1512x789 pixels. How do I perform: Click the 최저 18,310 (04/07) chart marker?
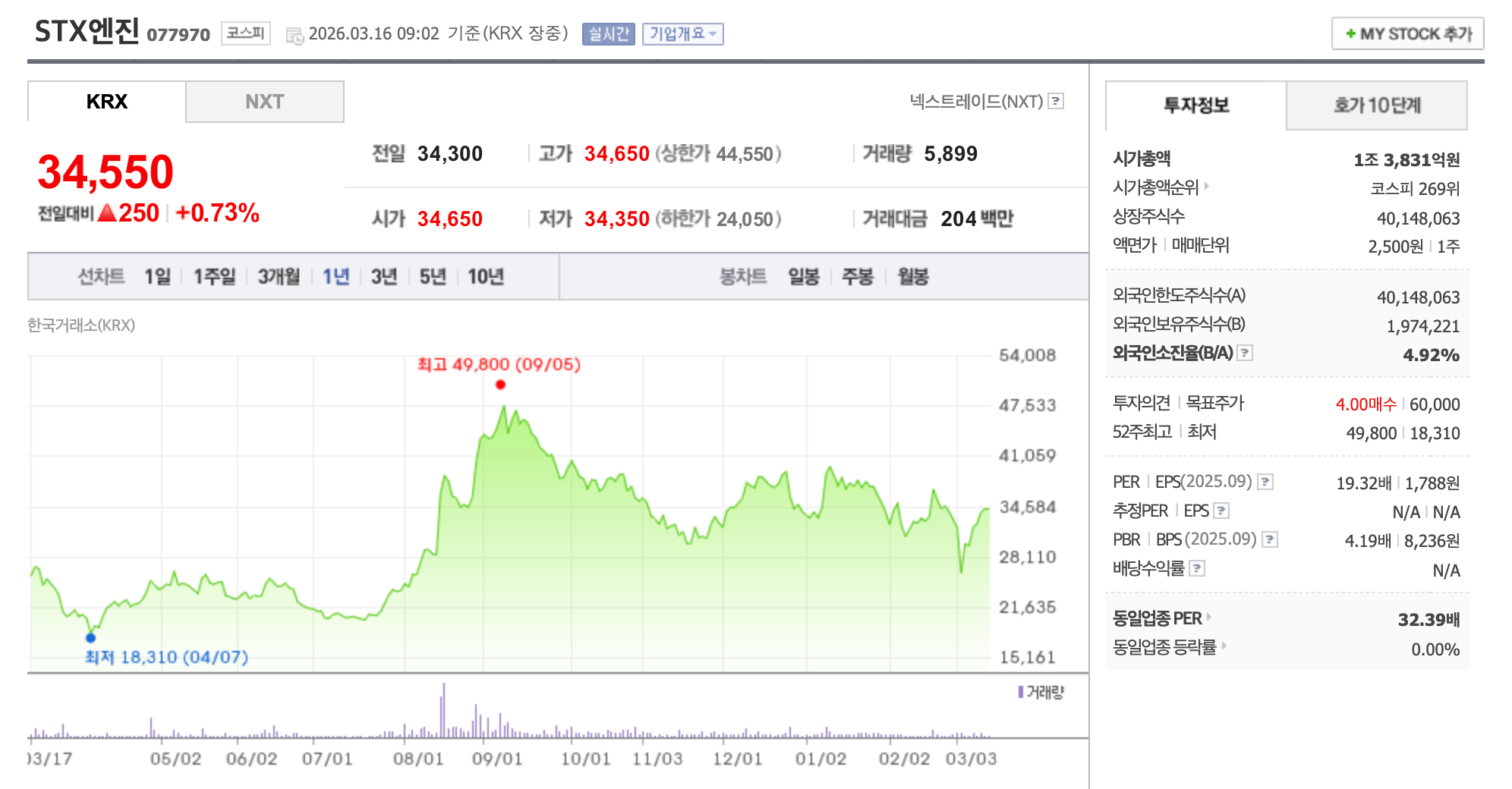[x=91, y=637]
